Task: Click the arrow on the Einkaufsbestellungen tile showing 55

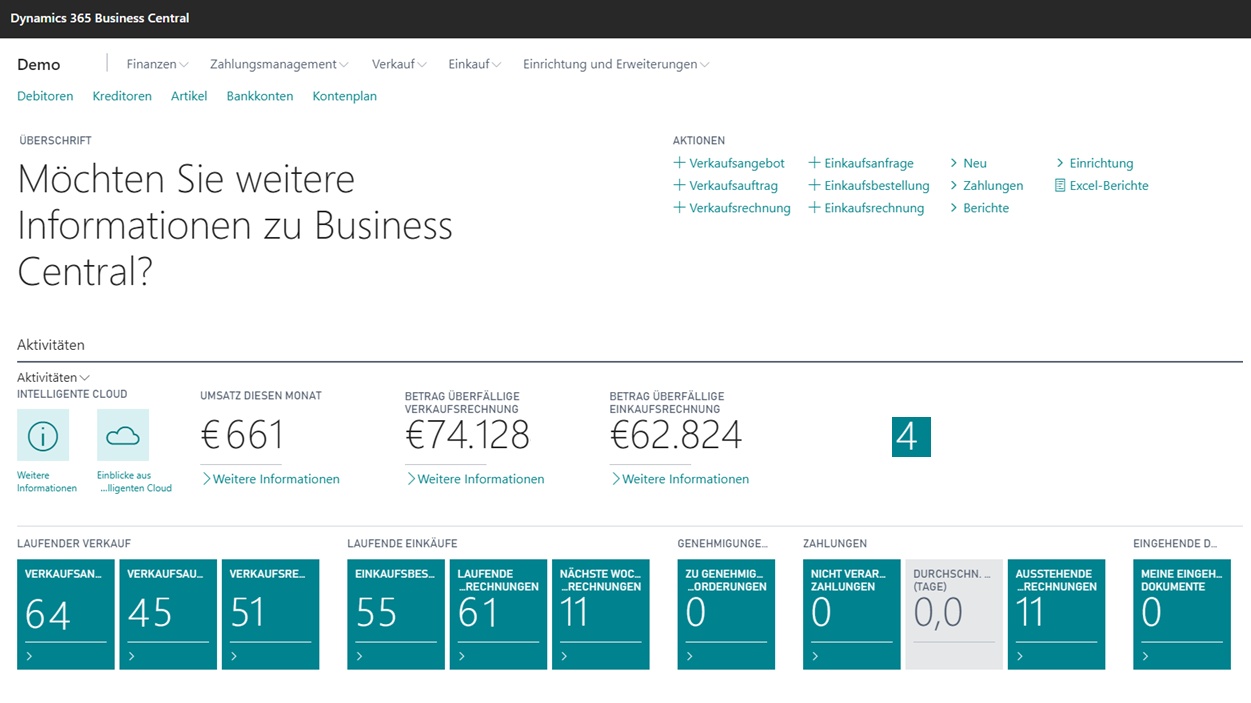Action: (x=360, y=657)
